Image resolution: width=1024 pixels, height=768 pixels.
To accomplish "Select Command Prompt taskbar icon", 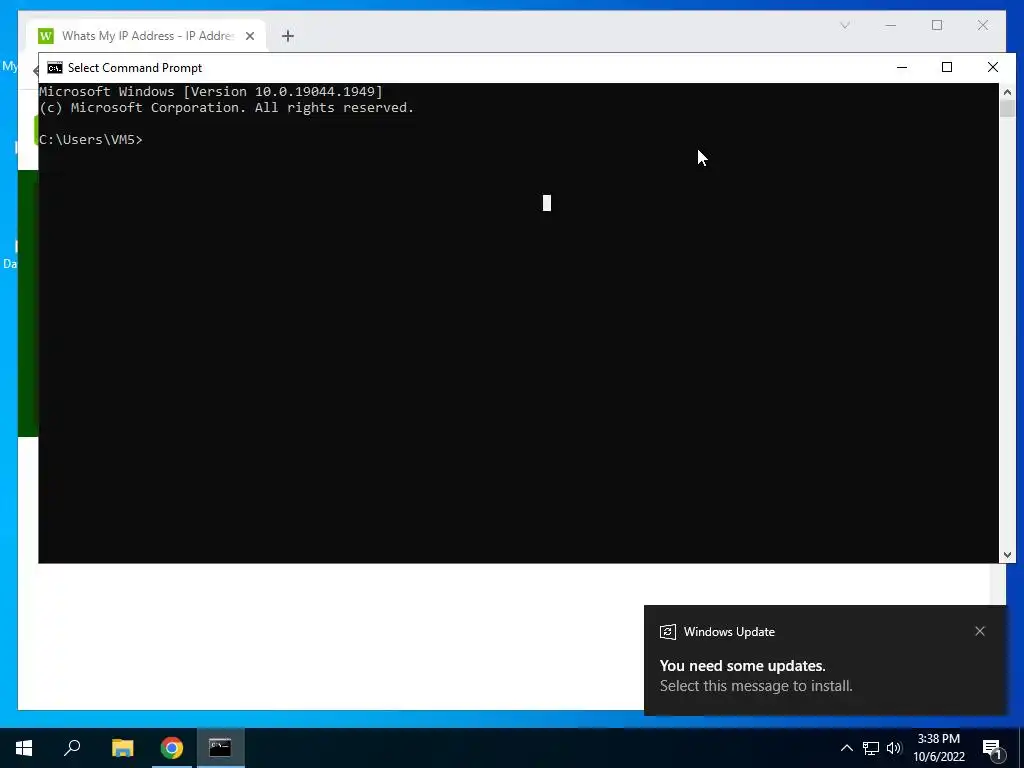I will 220,748.
